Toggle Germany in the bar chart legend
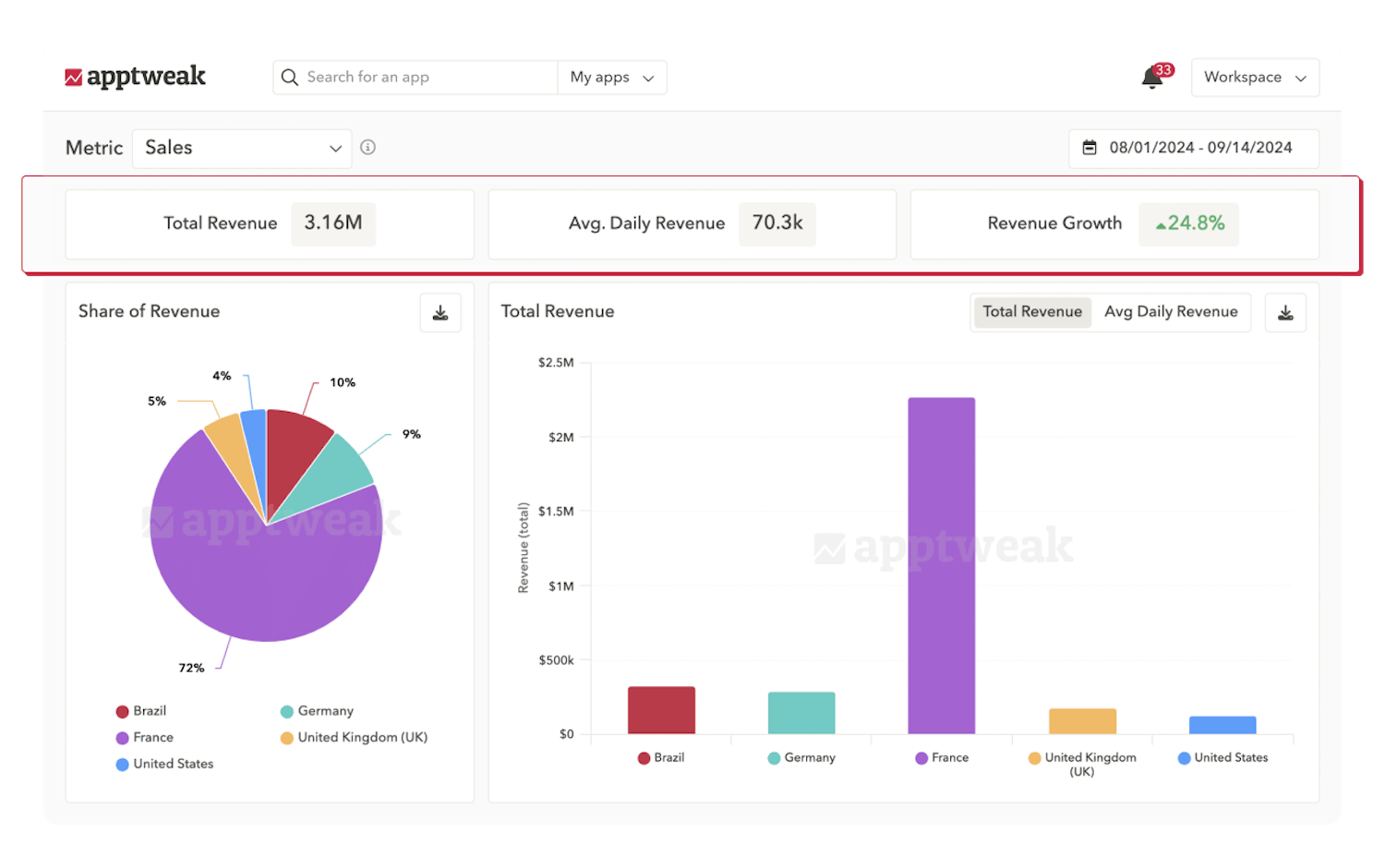 [803, 757]
